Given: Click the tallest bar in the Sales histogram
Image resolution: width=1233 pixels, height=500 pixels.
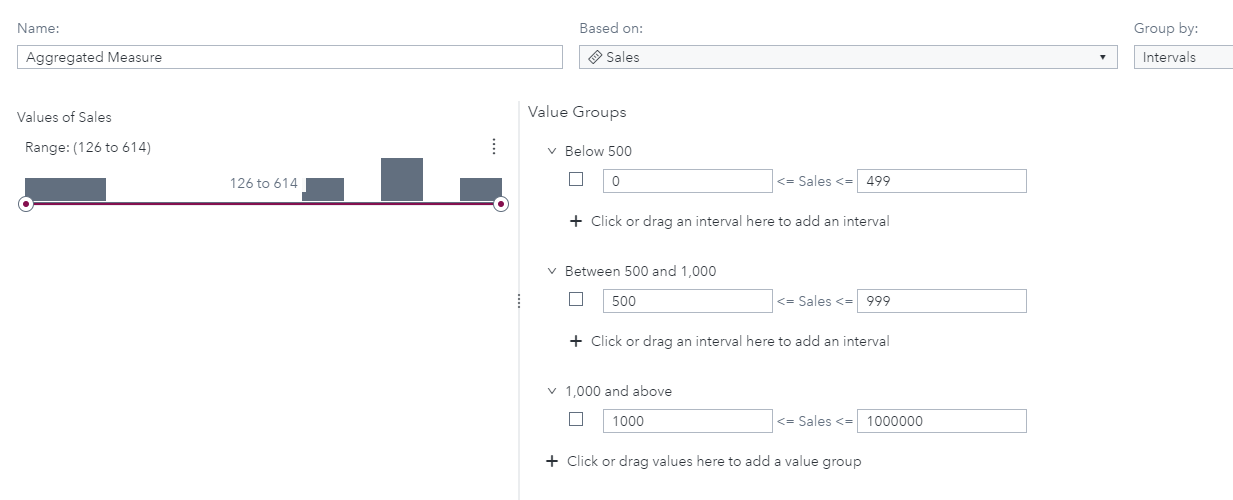Looking at the screenshot, I should click(402, 179).
